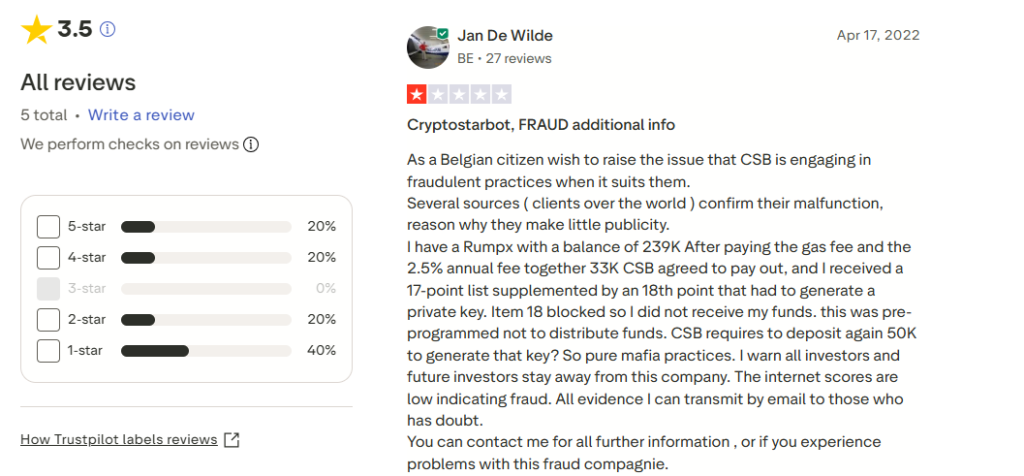The image size is (1024, 476).
Task: Click Jan De Wilde's profile avatar
Action: coord(427,47)
